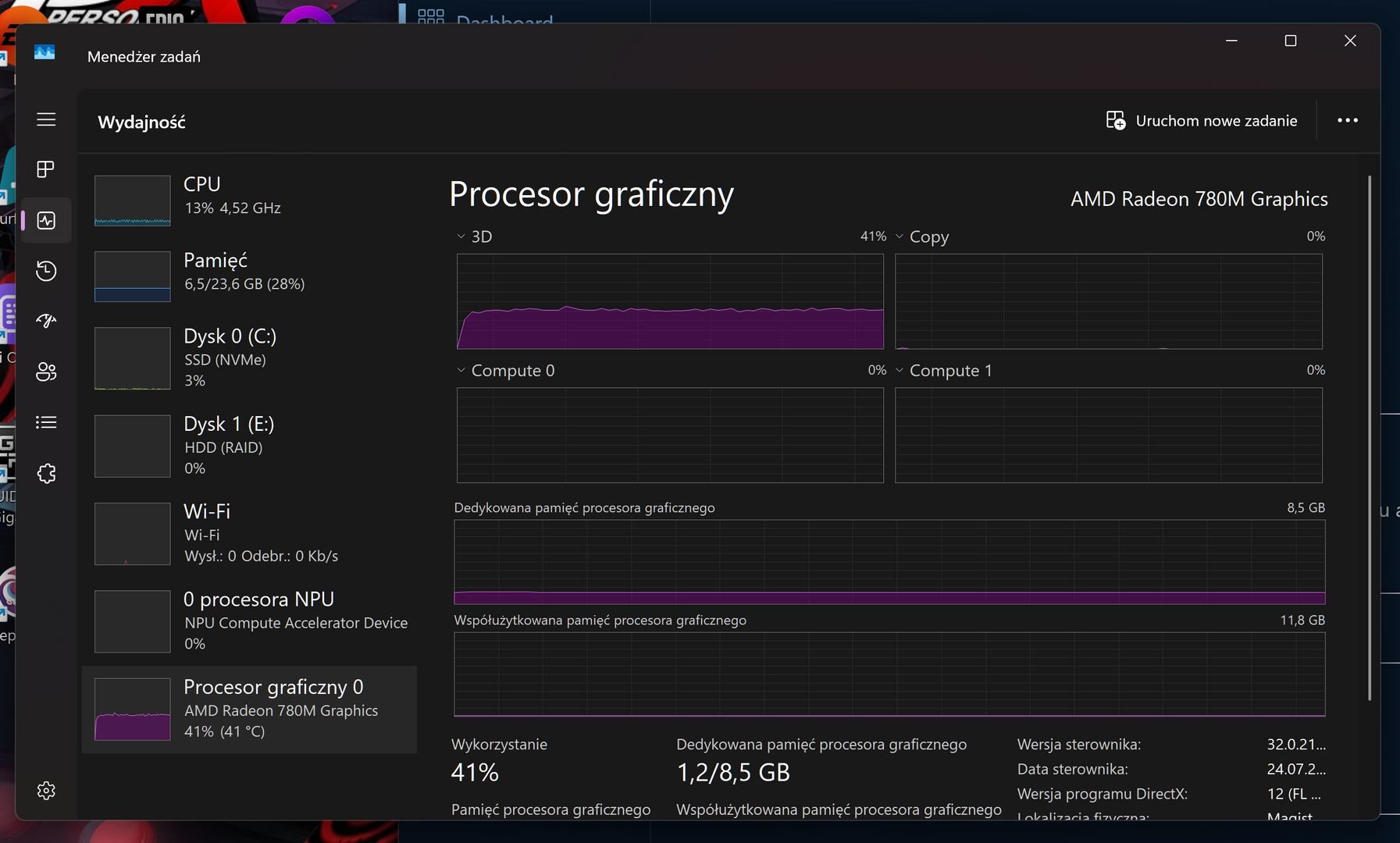Click the Pamięć mini graph thumbnail
Viewport: 1400px width, 843px height.
click(x=133, y=276)
